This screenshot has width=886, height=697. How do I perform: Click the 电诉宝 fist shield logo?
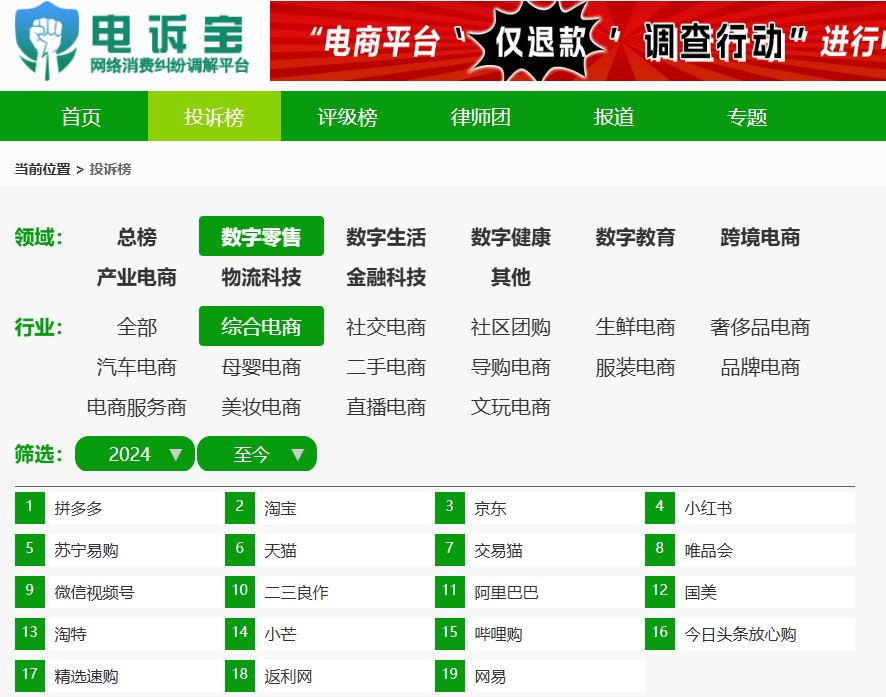point(47,41)
